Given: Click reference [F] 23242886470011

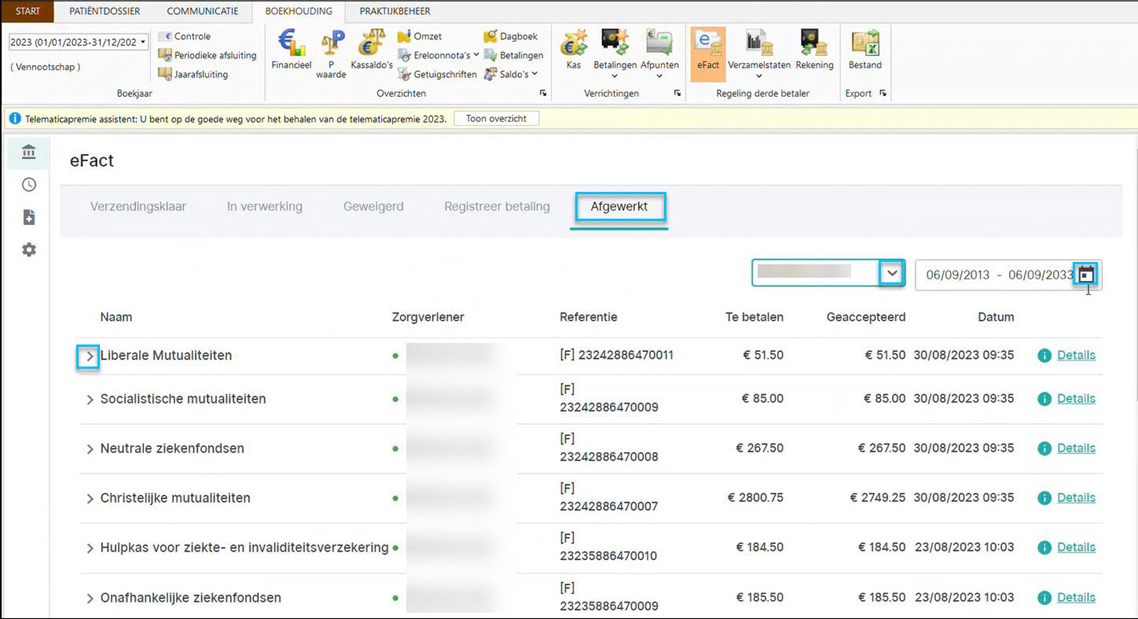Looking at the screenshot, I should pos(616,356).
